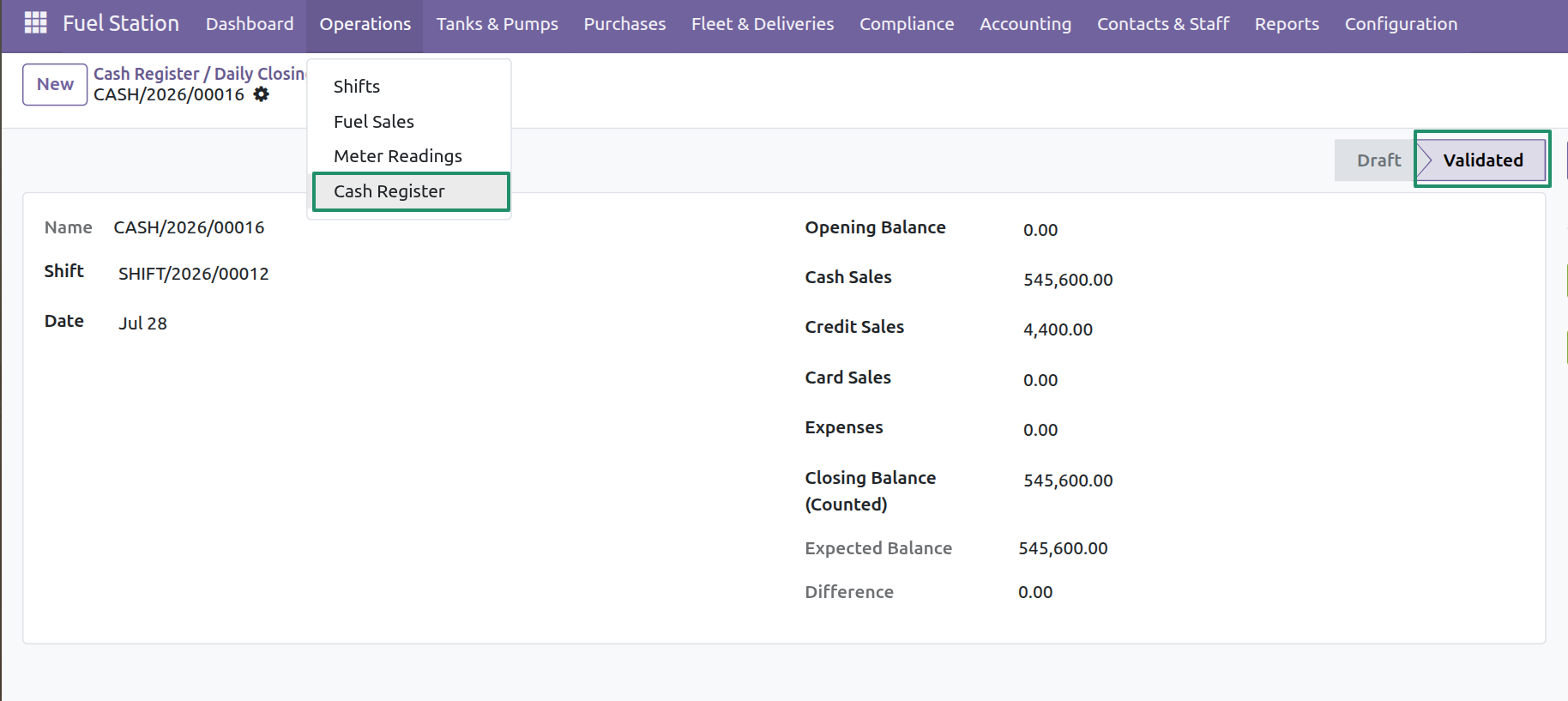The image size is (1568, 701).
Task: Open the Accounting menu
Action: click(x=1026, y=24)
